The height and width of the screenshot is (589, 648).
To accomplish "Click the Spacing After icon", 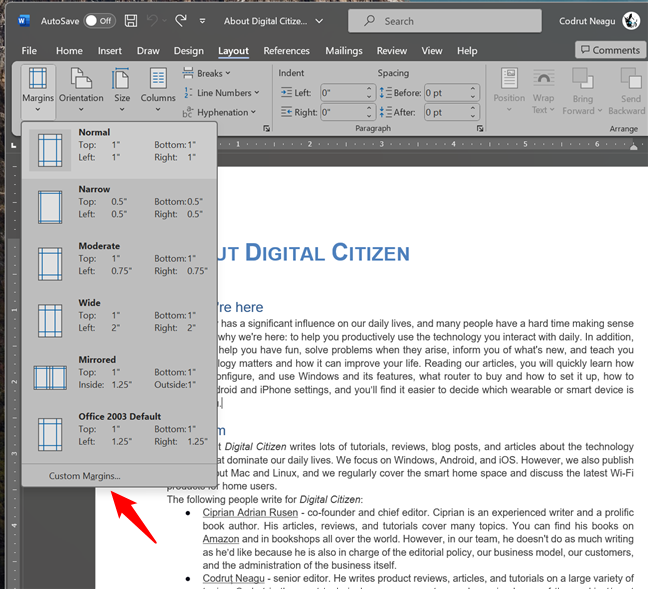I will point(385,112).
